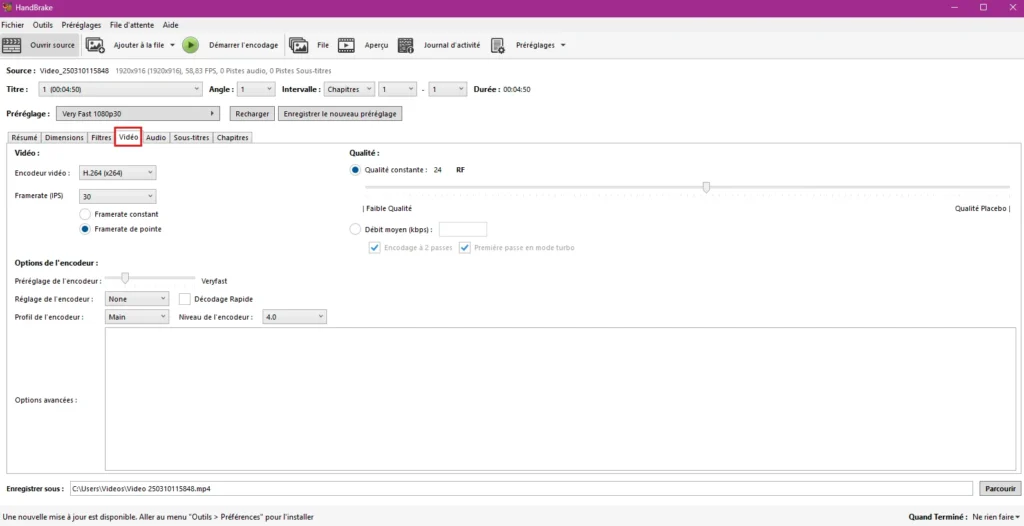Click Enregistrer le nouveau préréglage button
This screenshot has height=526, width=1024.
pyautogui.click(x=340, y=114)
